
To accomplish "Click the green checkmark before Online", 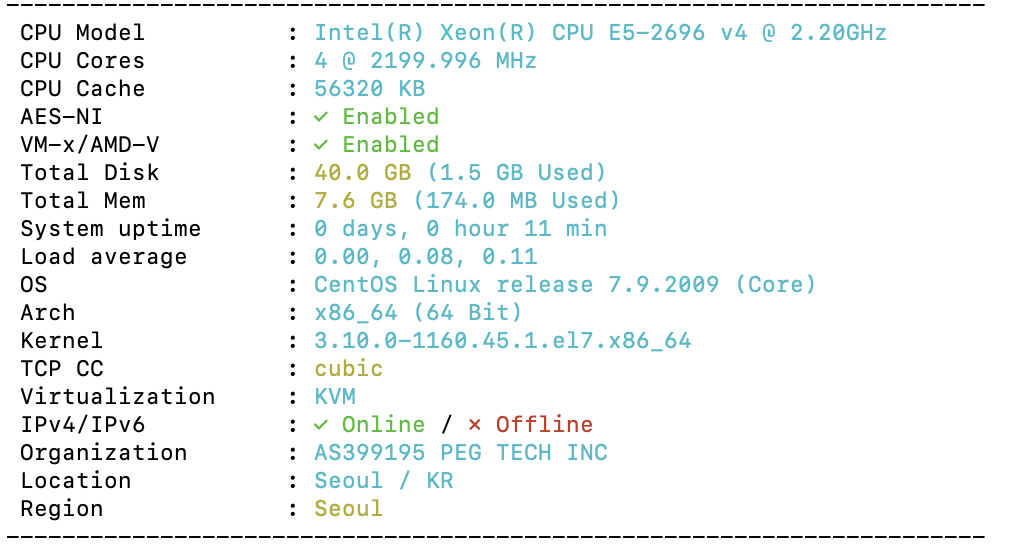I will [320, 425].
